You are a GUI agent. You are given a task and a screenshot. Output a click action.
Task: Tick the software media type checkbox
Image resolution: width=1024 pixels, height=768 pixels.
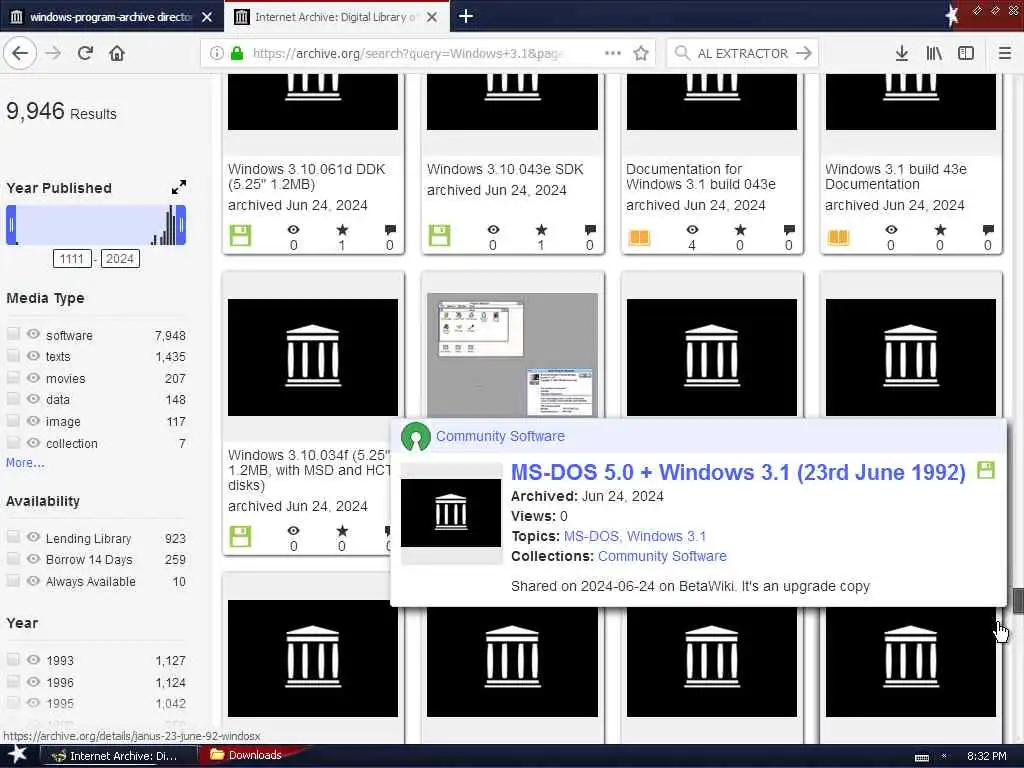pos(13,334)
